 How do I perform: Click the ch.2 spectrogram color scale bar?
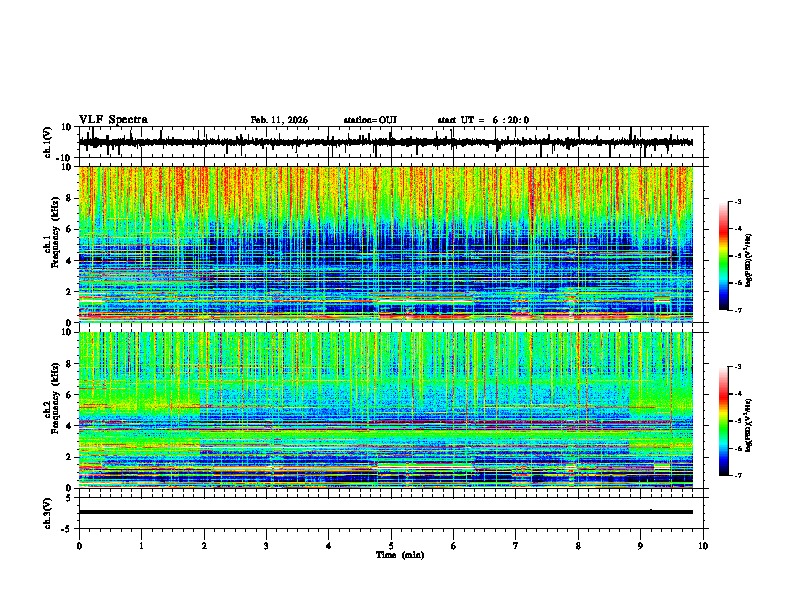pos(724,421)
